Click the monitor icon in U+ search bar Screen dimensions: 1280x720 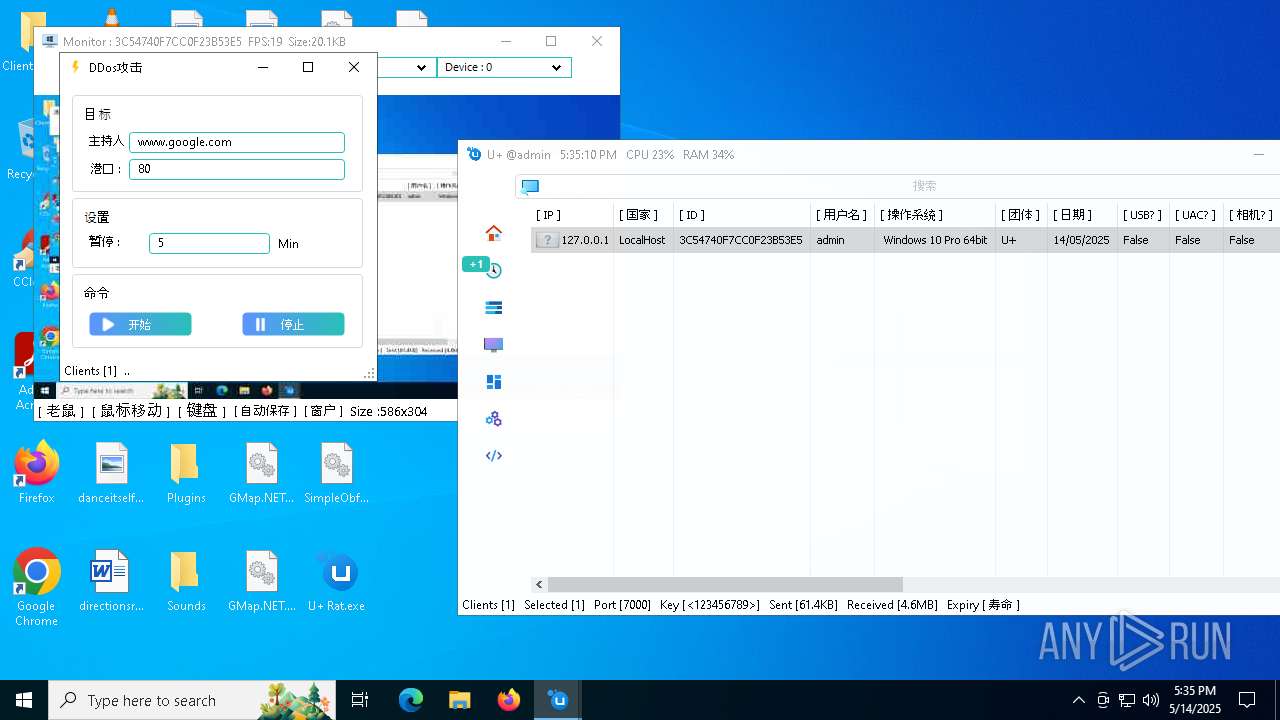click(x=530, y=186)
